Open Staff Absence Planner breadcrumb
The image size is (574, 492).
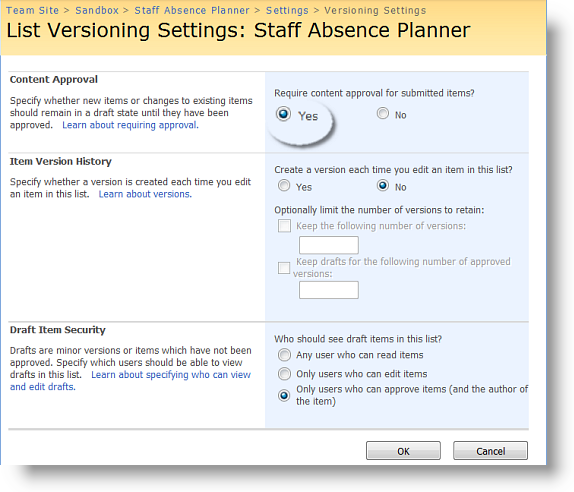pos(192,10)
